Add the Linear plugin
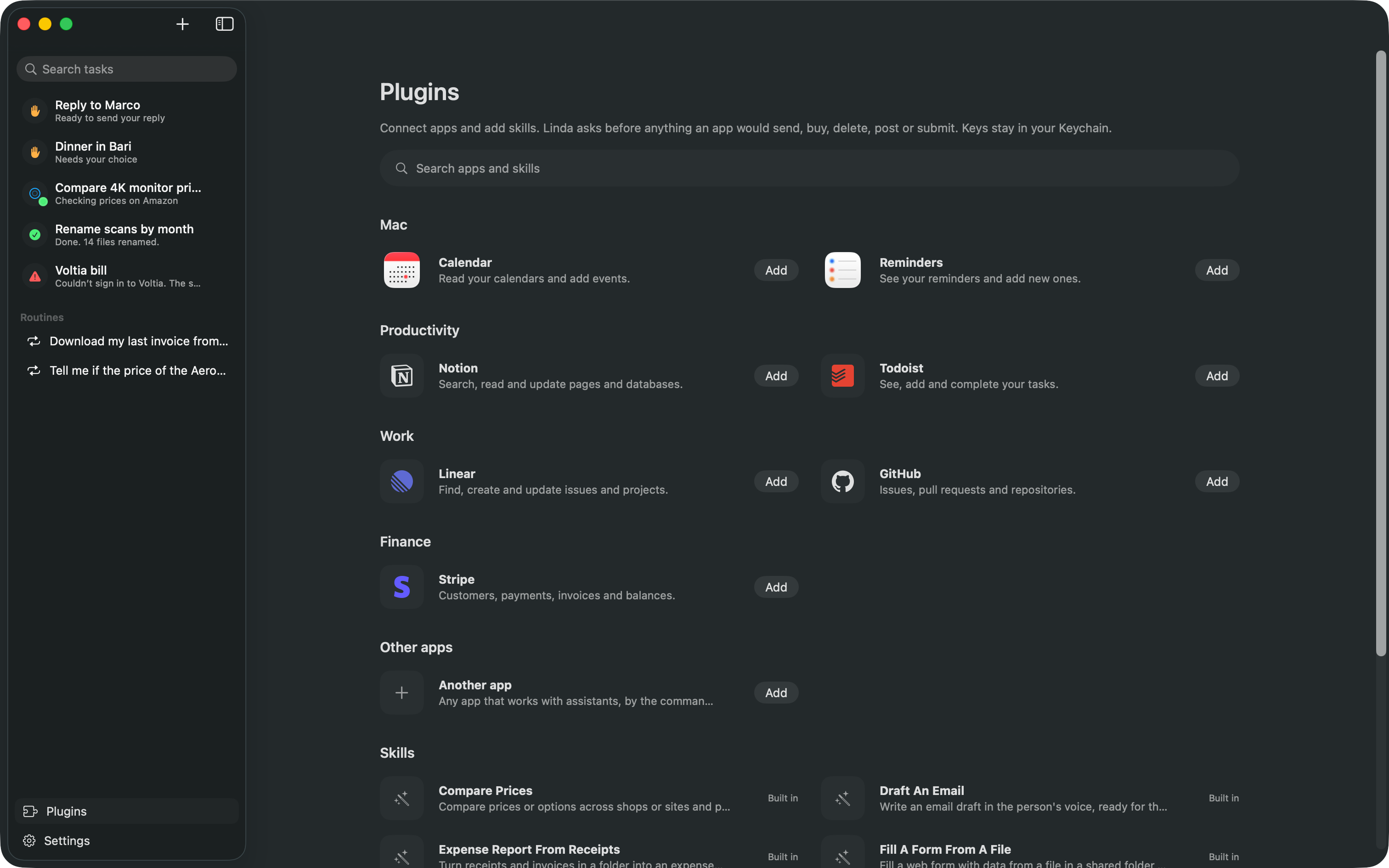Screen dimensions: 1389x868 coord(776,482)
